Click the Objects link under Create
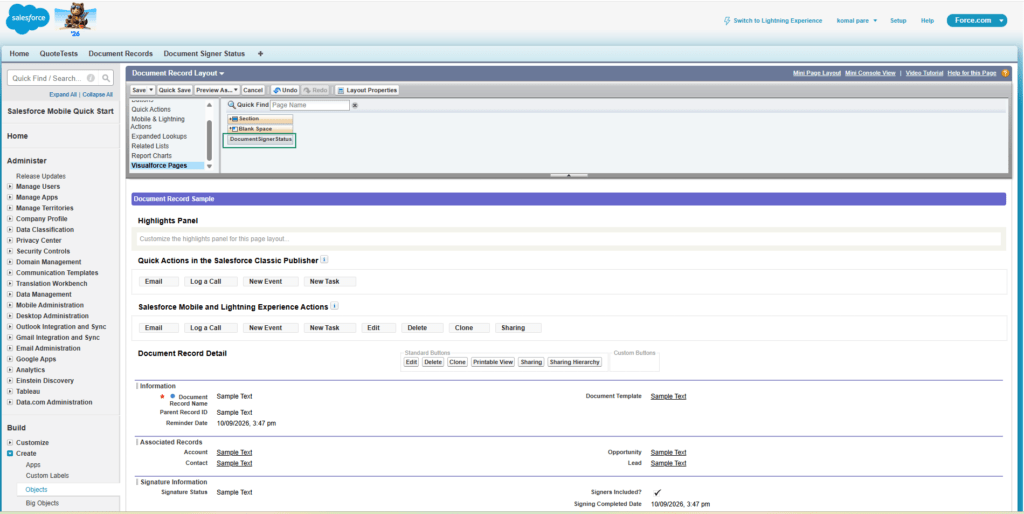 coord(36,489)
